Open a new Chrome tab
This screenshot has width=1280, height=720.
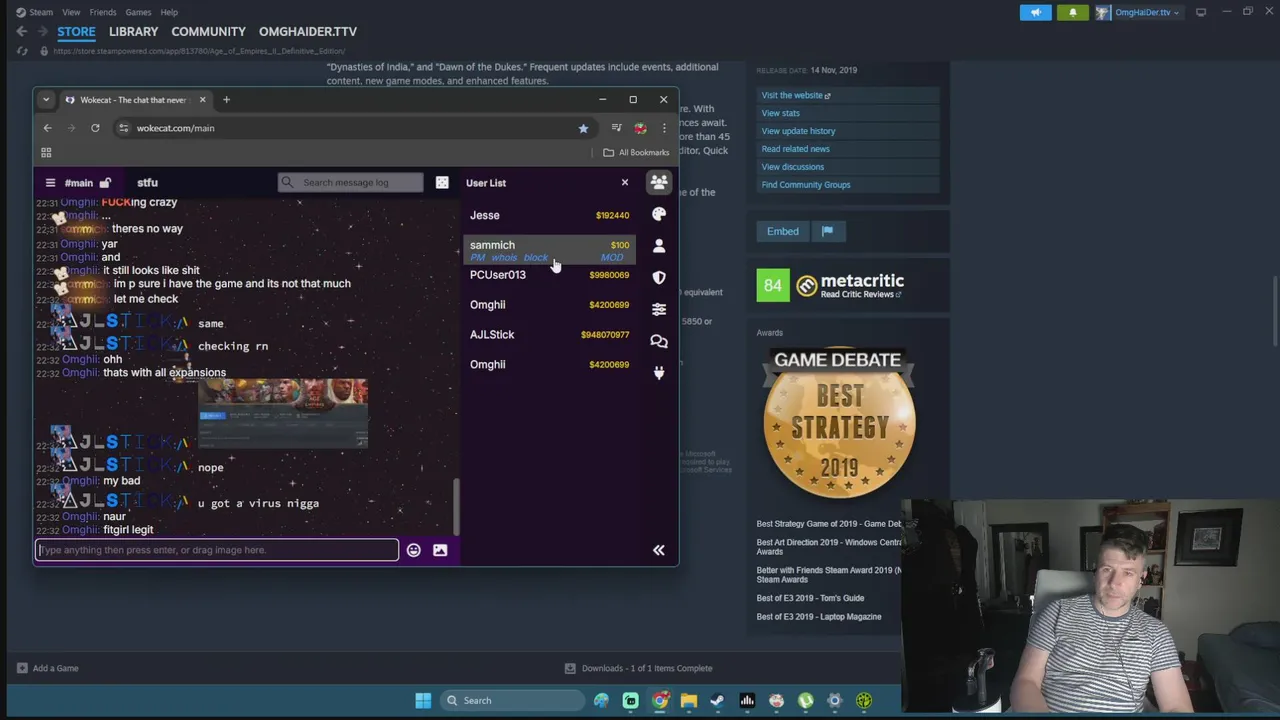[226, 100]
